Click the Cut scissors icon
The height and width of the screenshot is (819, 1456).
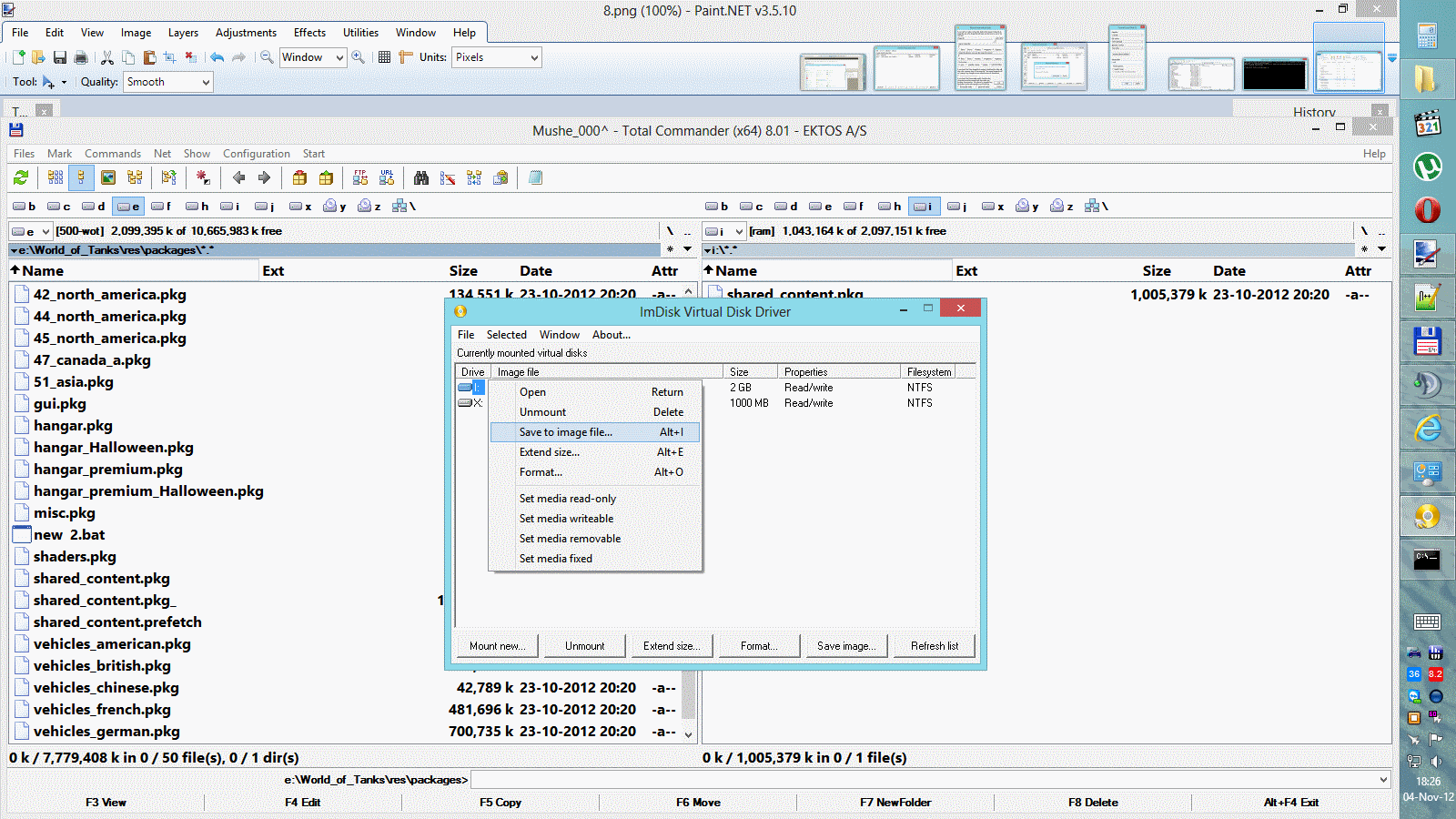click(107, 57)
